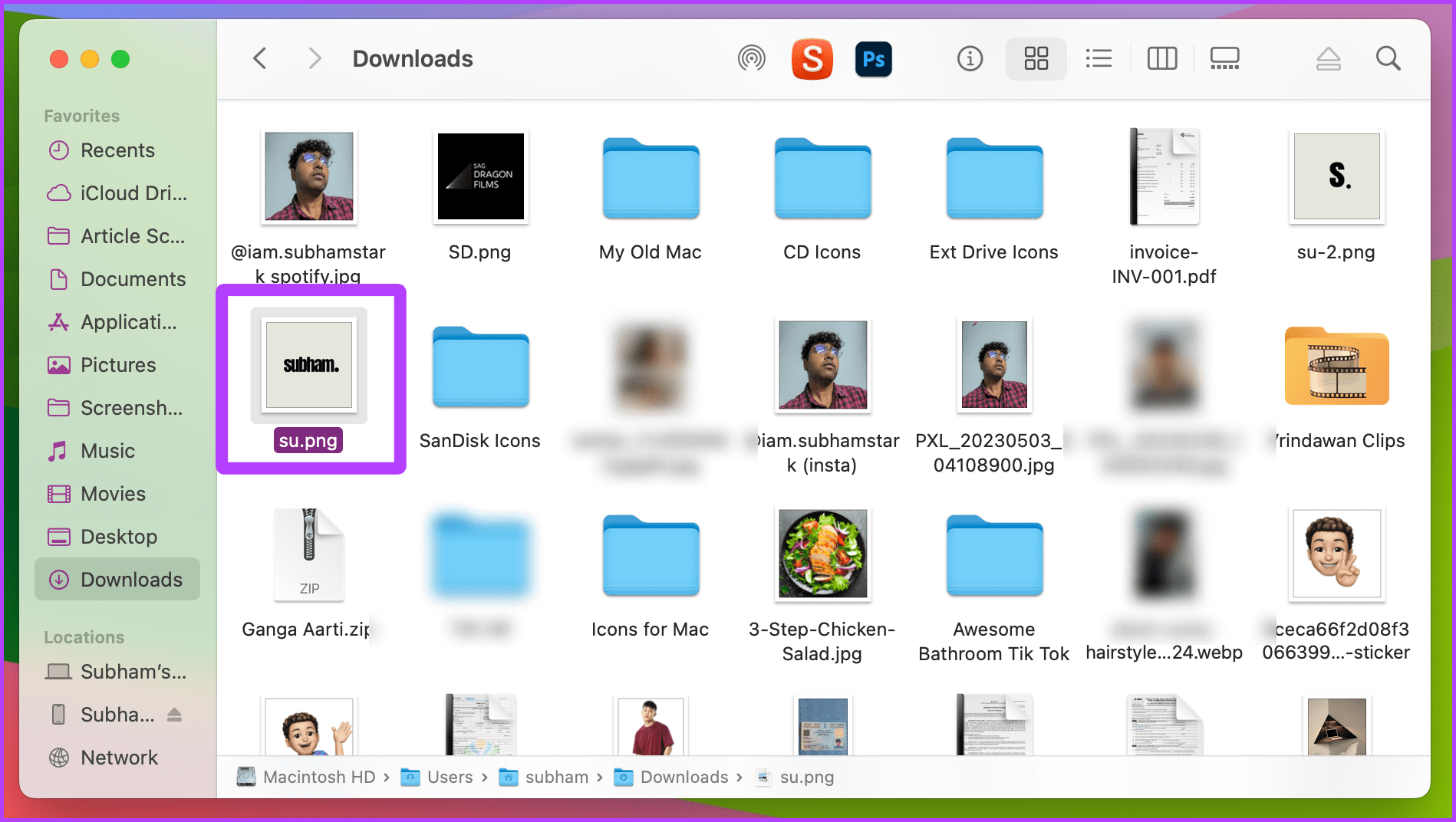Switch to icon grid view

1036,58
